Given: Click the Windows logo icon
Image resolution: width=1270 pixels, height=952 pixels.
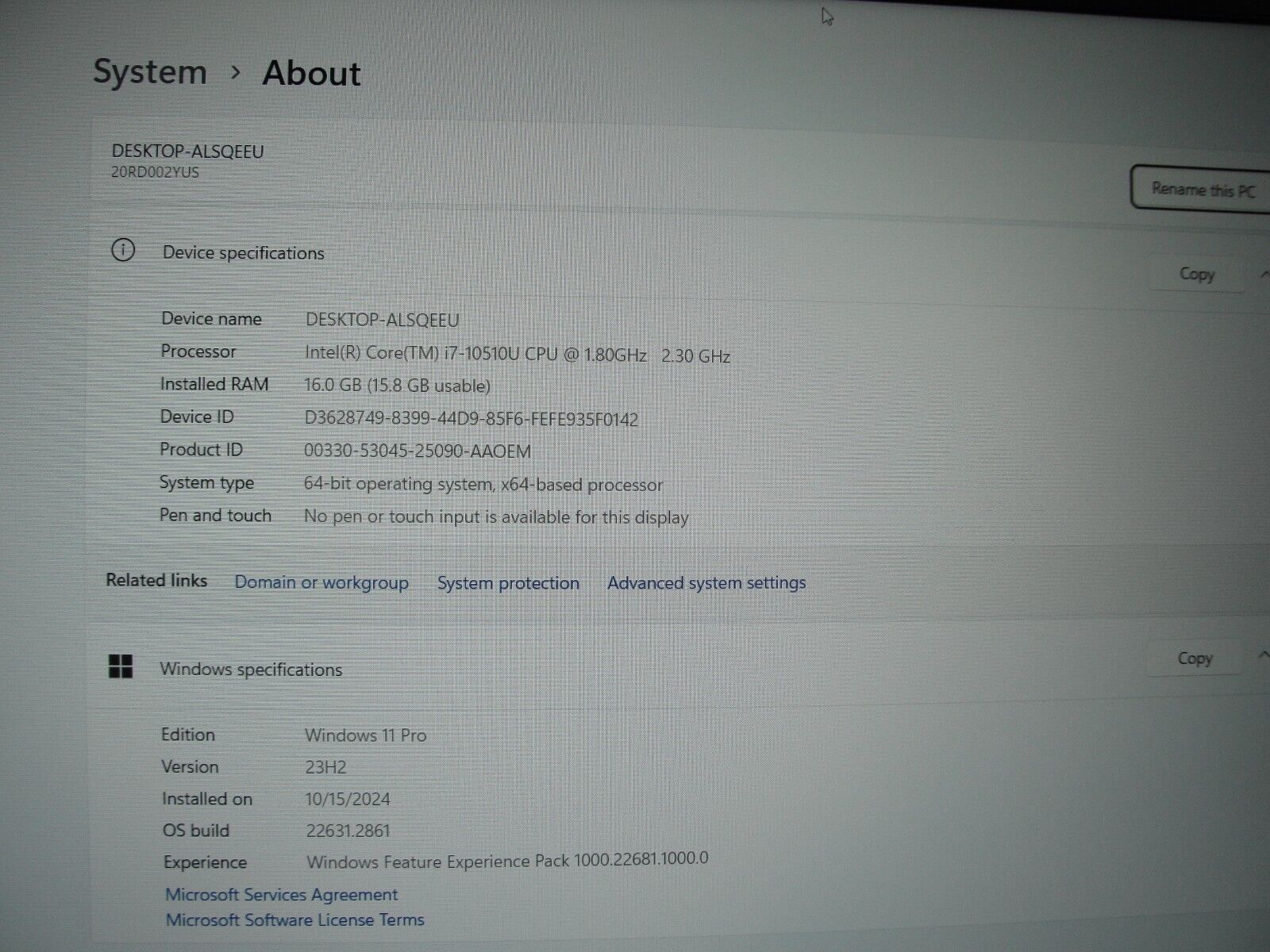Looking at the screenshot, I should click(x=121, y=666).
